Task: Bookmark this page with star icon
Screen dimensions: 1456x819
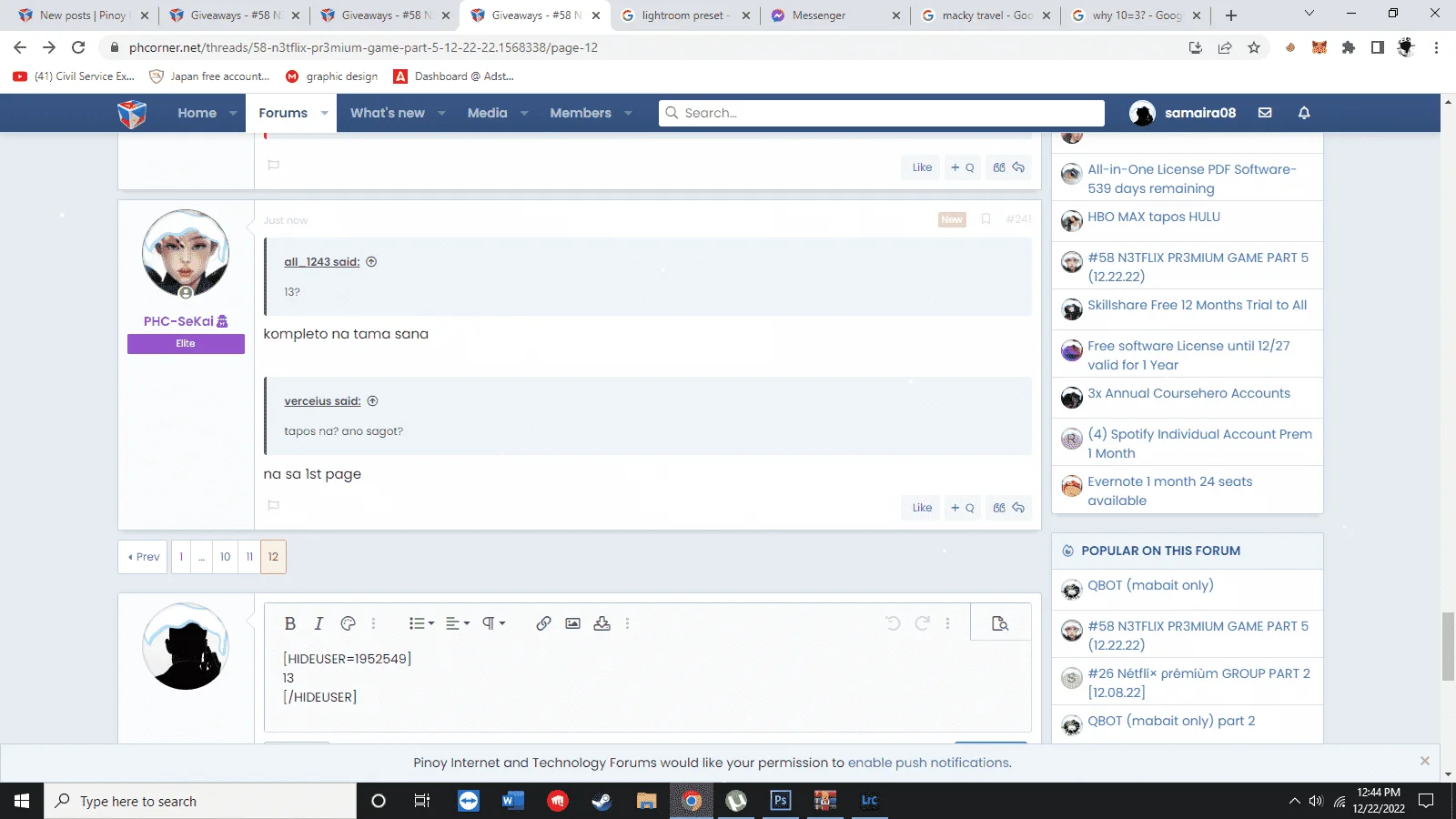Action: click(x=1254, y=47)
